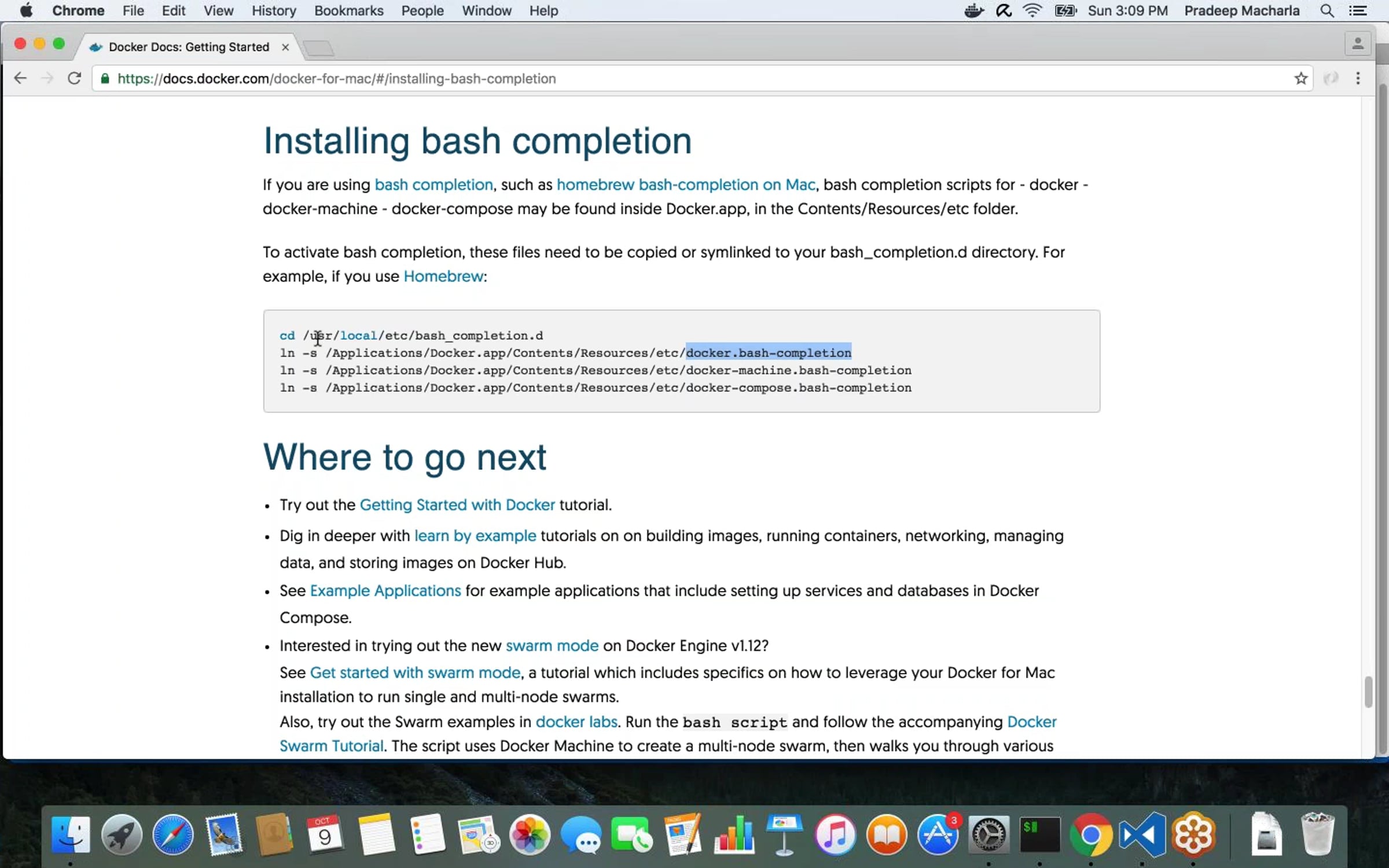This screenshot has height=868, width=1389.
Task: Open the Chrome three-dot menu
Action: [x=1358, y=78]
